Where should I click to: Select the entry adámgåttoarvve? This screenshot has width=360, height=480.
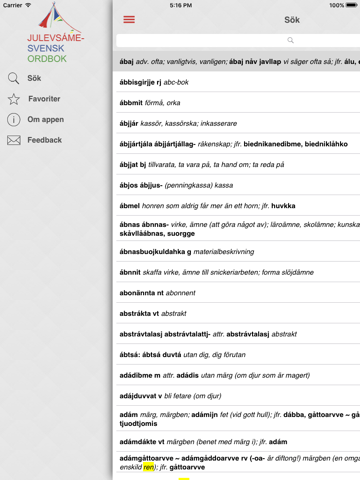click(237, 462)
